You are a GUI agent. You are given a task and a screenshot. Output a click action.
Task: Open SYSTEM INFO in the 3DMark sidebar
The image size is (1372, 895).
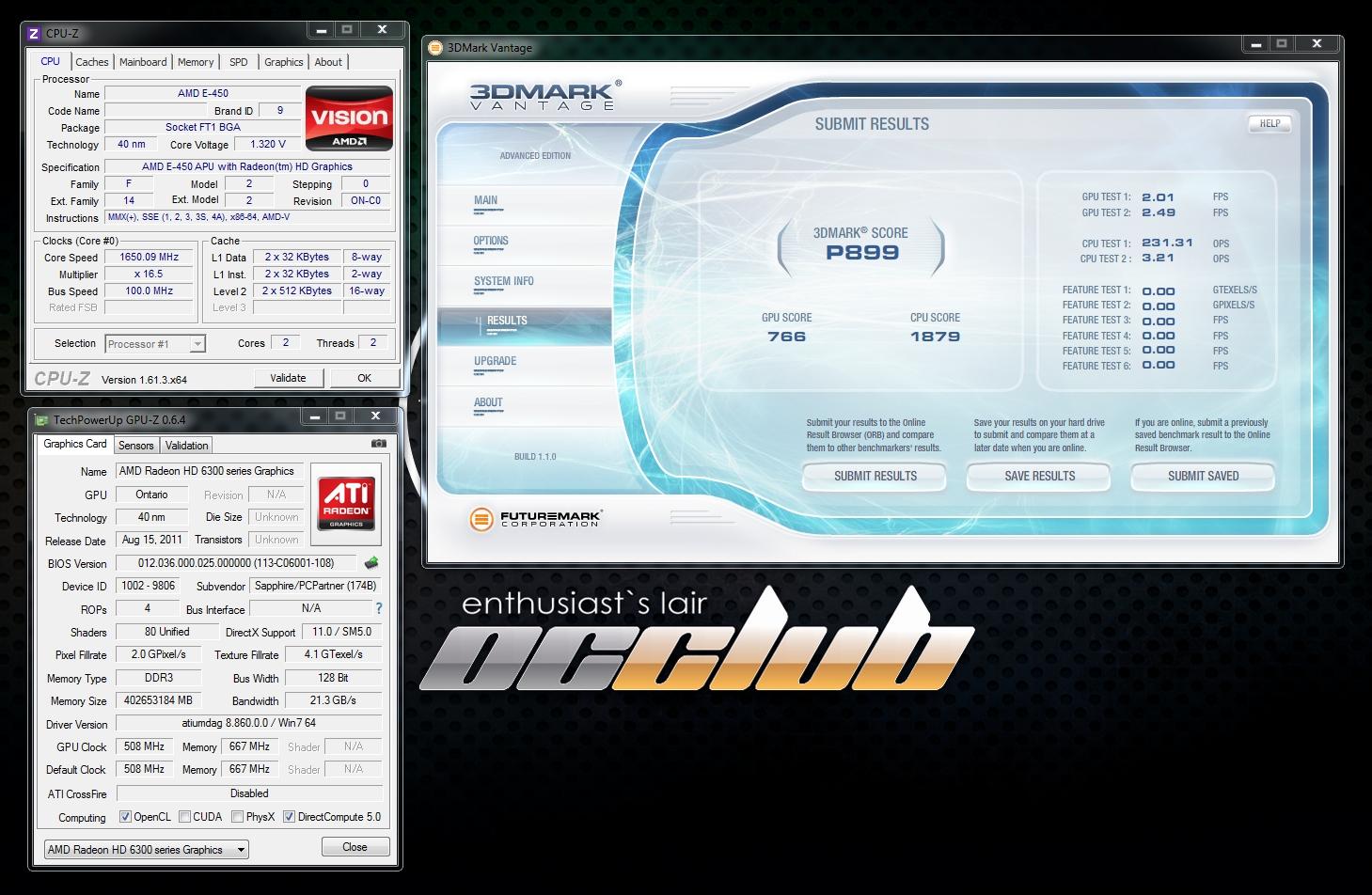point(504,281)
